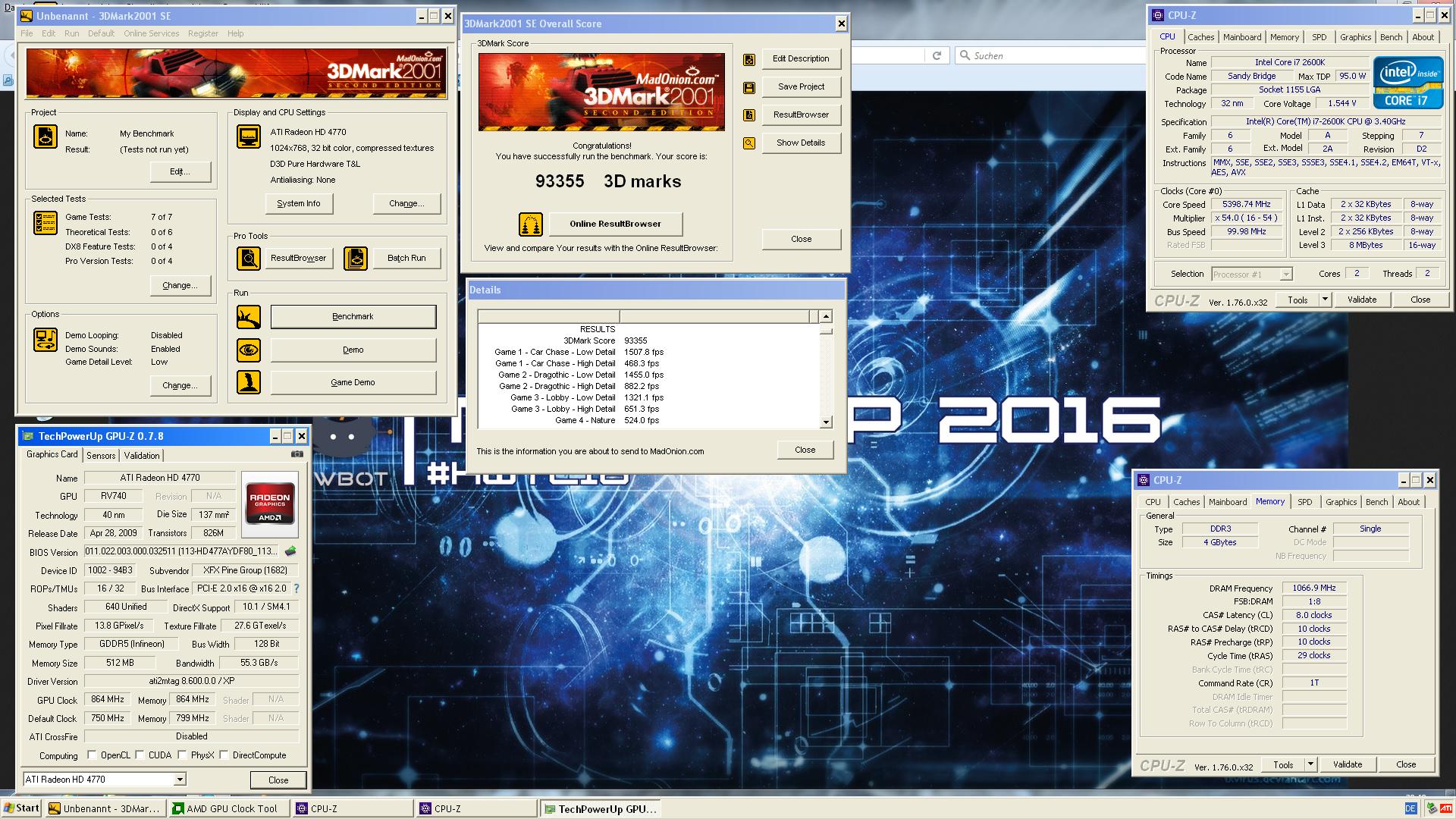Switch to the Validation tab in GPU-Z
1456x819 pixels.
pyautogui.click(x=142, y=456)
